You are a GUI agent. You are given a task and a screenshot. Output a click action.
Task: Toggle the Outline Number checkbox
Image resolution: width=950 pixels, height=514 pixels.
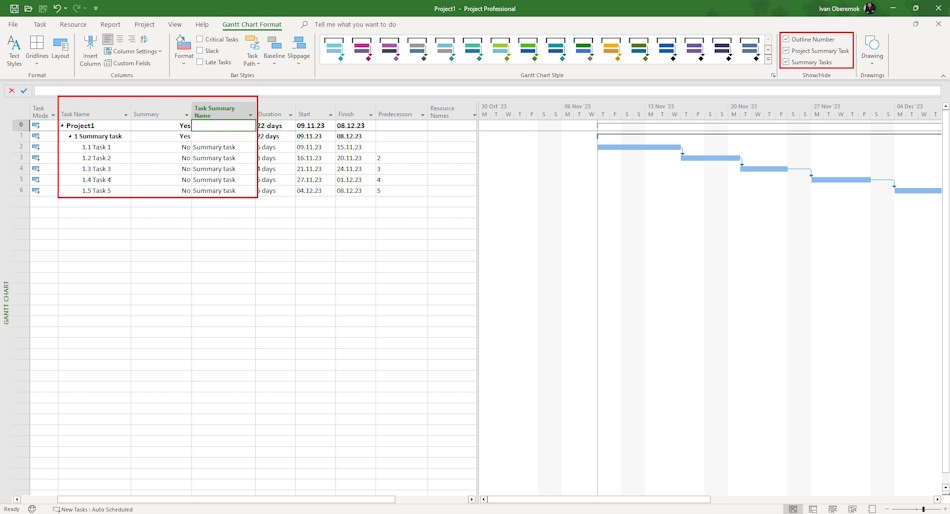(x=786, y=39)
